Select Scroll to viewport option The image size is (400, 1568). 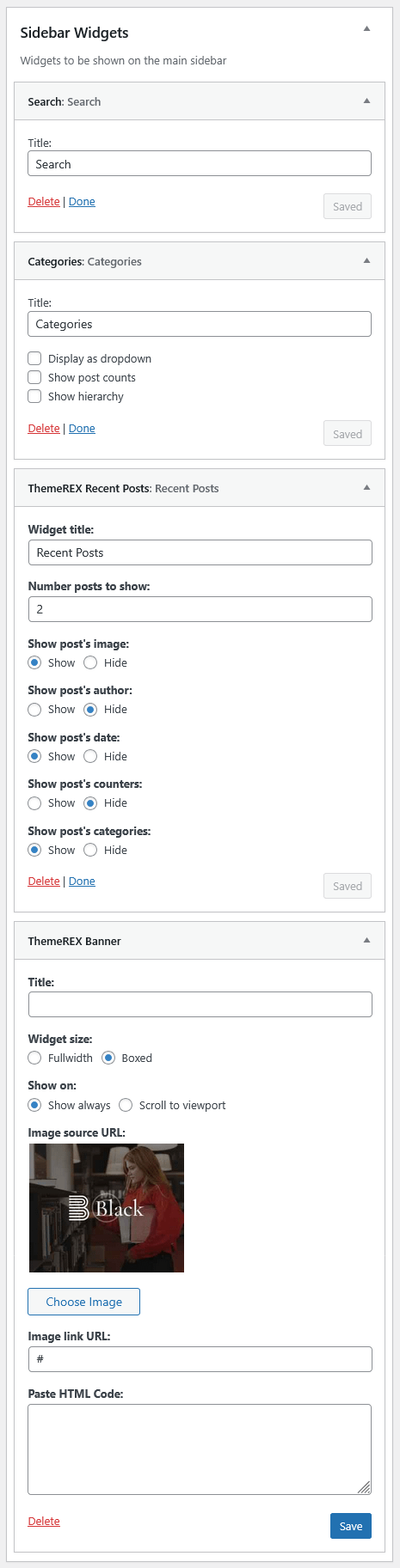click(126, 1105)
